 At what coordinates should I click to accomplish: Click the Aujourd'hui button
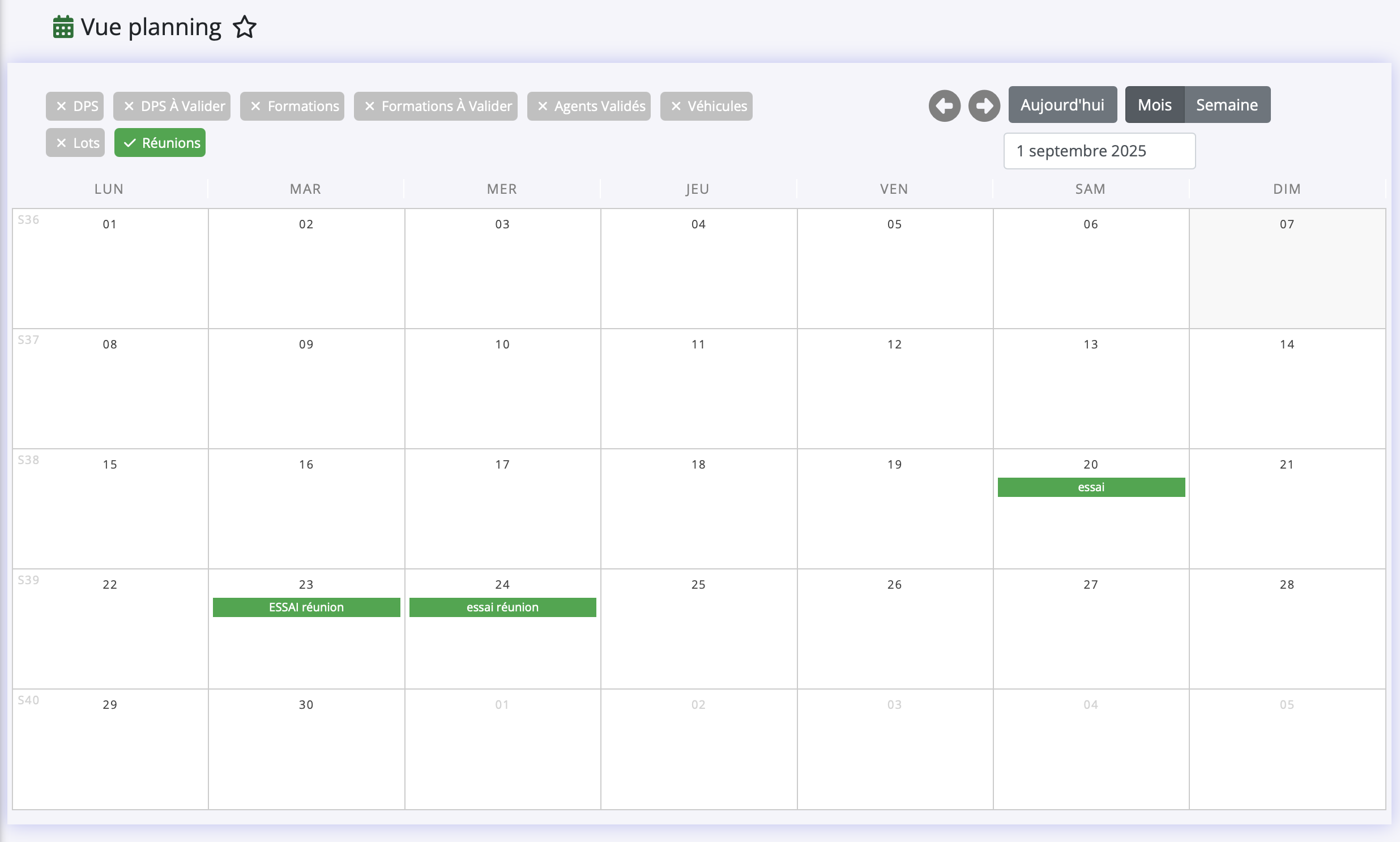1062,105
